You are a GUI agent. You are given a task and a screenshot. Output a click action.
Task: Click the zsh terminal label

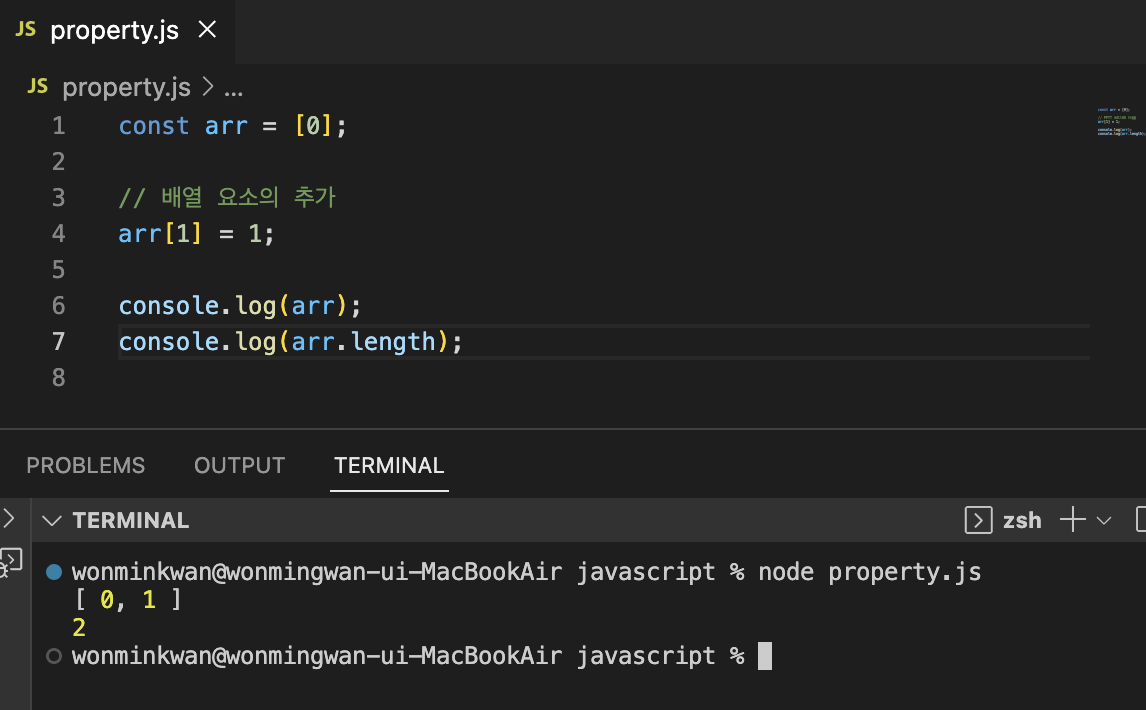click(x=1022, y=521)
